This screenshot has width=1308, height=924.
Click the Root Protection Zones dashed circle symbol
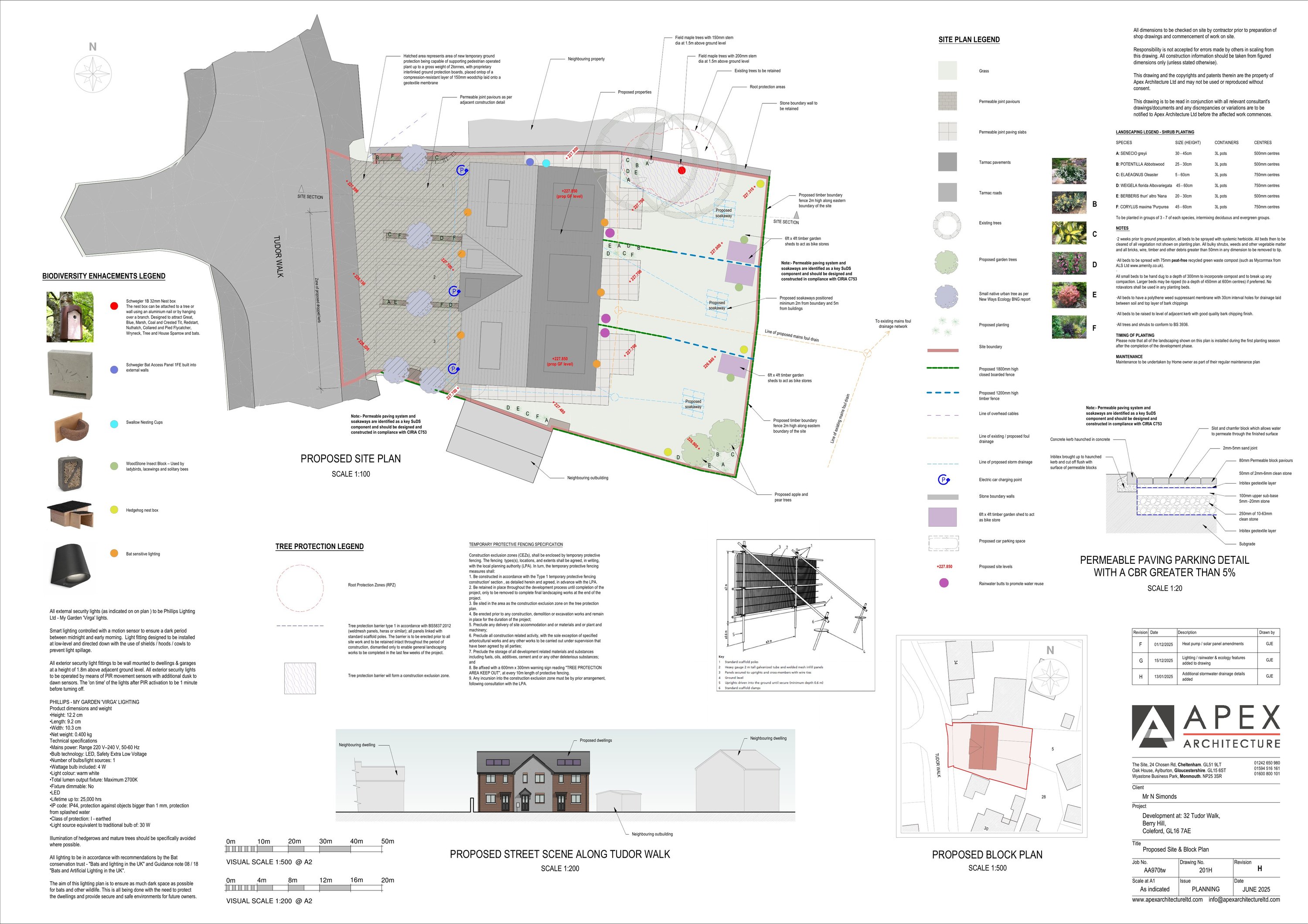pos(300,587)
